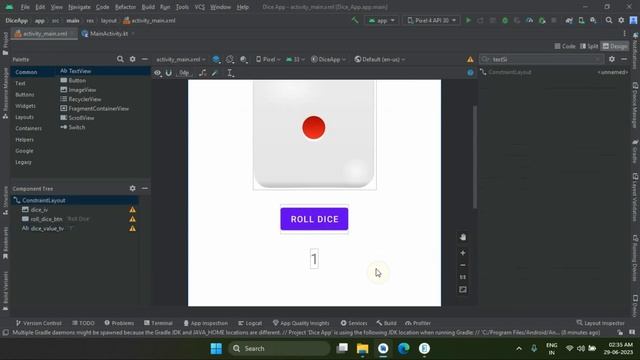Pick ImageView from Palette list
The image size is (640, 360).
tap(78, 90)
